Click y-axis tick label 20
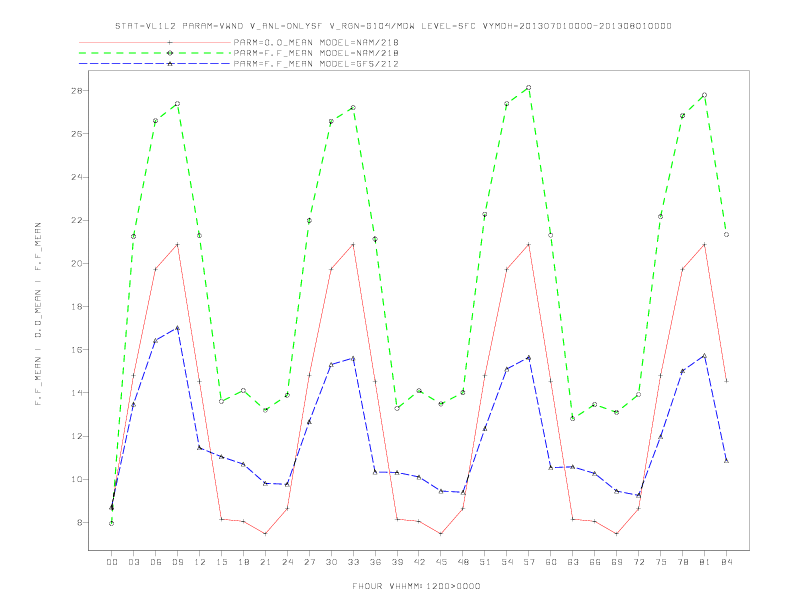 point(78,264)
